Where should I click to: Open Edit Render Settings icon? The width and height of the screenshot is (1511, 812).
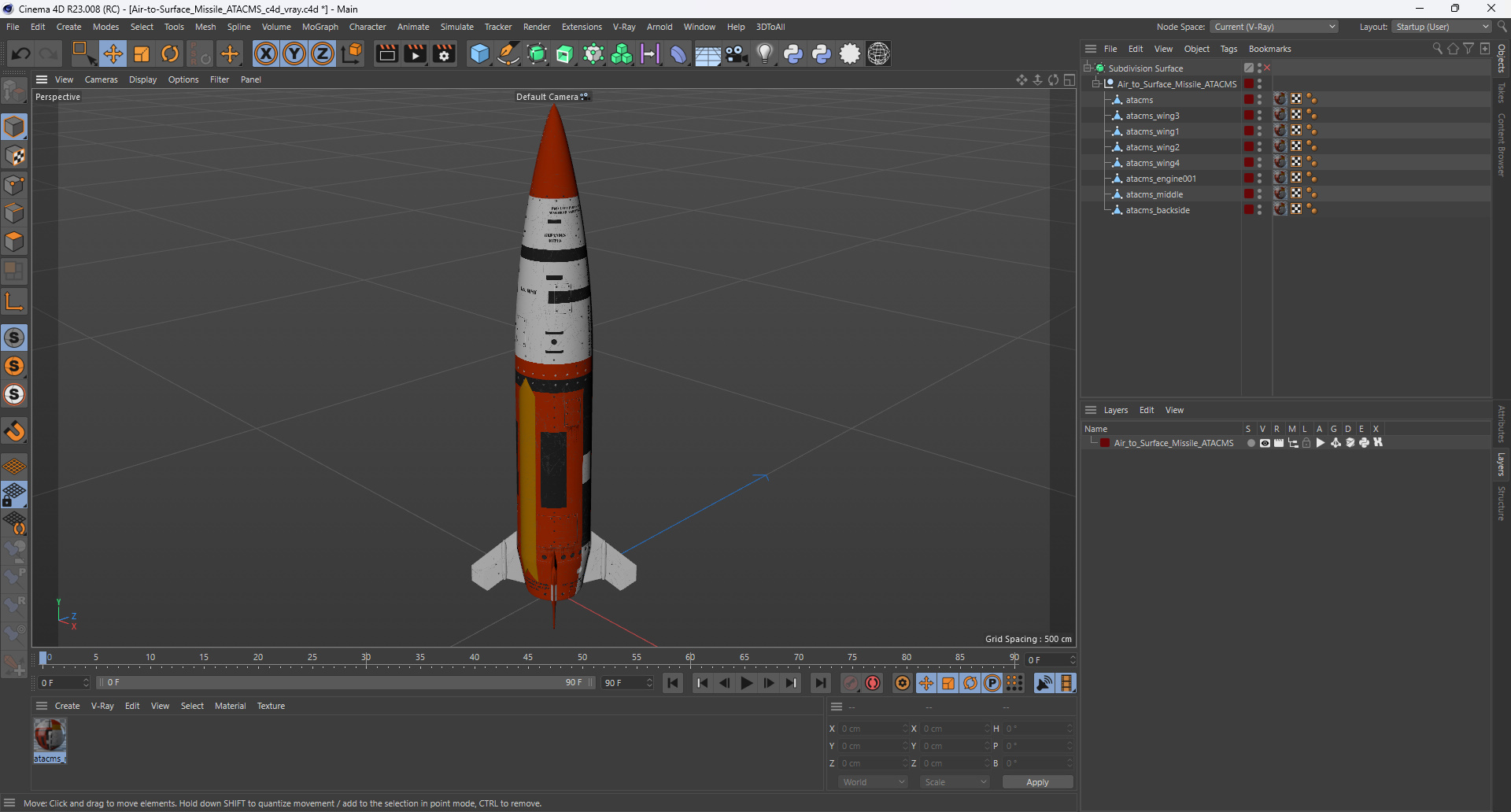coord(444,54)
